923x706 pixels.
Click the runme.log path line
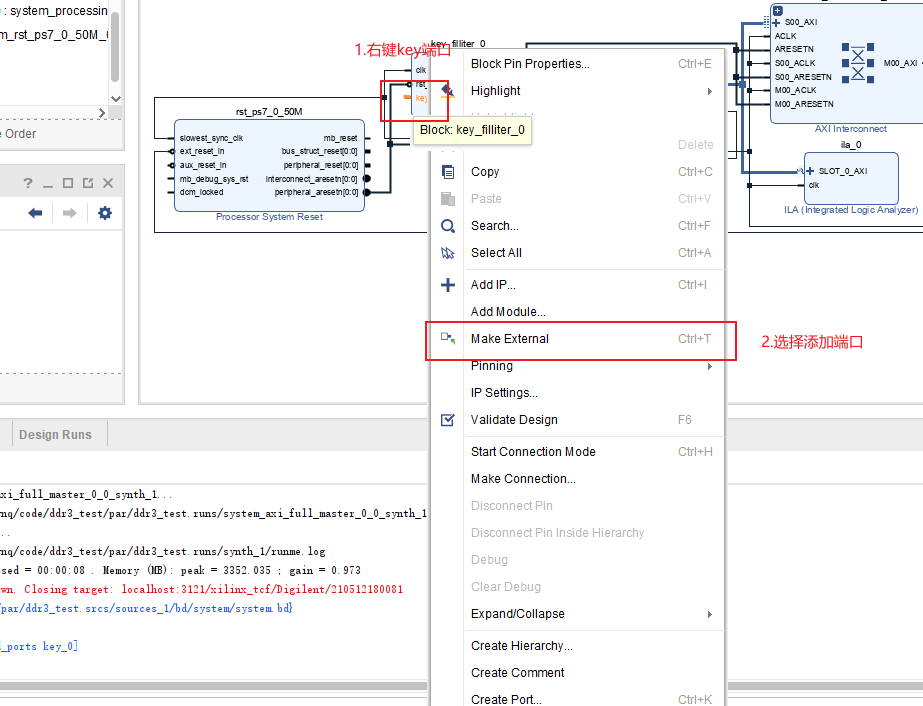coord(162,552)
